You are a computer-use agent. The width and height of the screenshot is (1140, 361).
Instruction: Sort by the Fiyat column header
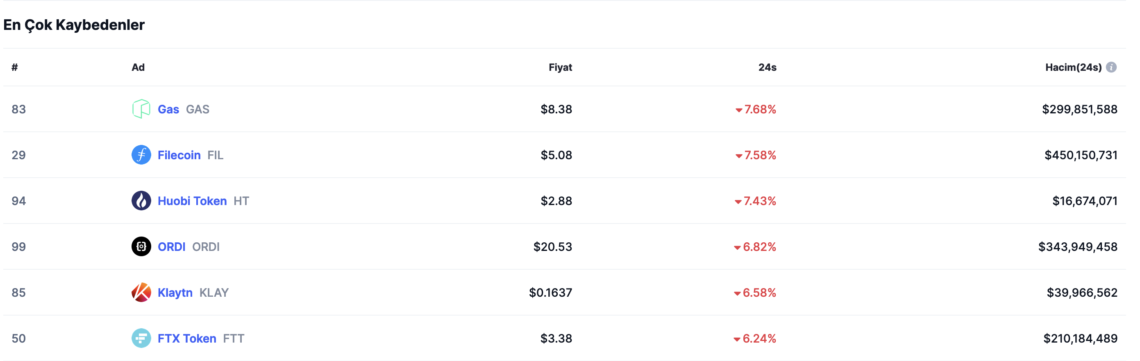[560, 67]
